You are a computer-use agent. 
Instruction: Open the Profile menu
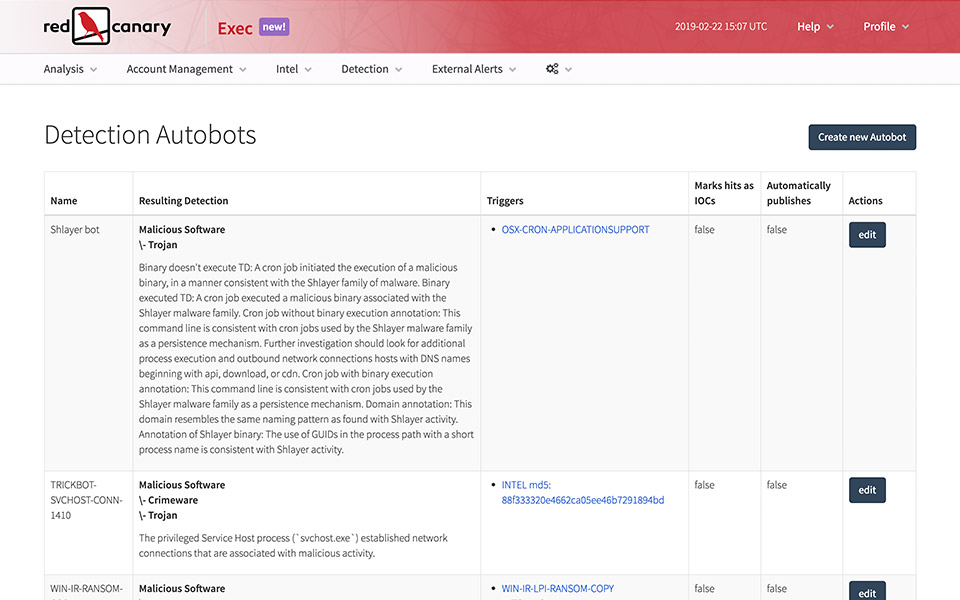pyautogui.click(x=886, y=27)
